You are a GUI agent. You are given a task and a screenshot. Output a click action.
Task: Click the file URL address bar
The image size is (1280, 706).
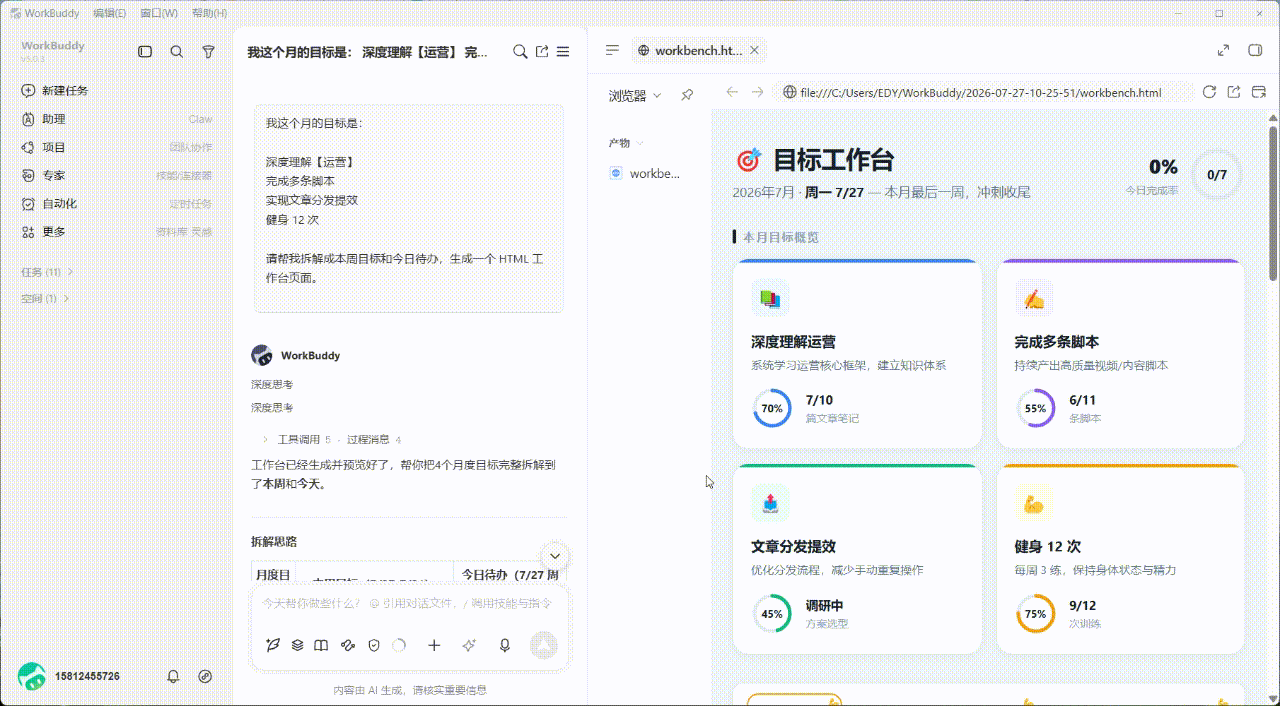986,93
